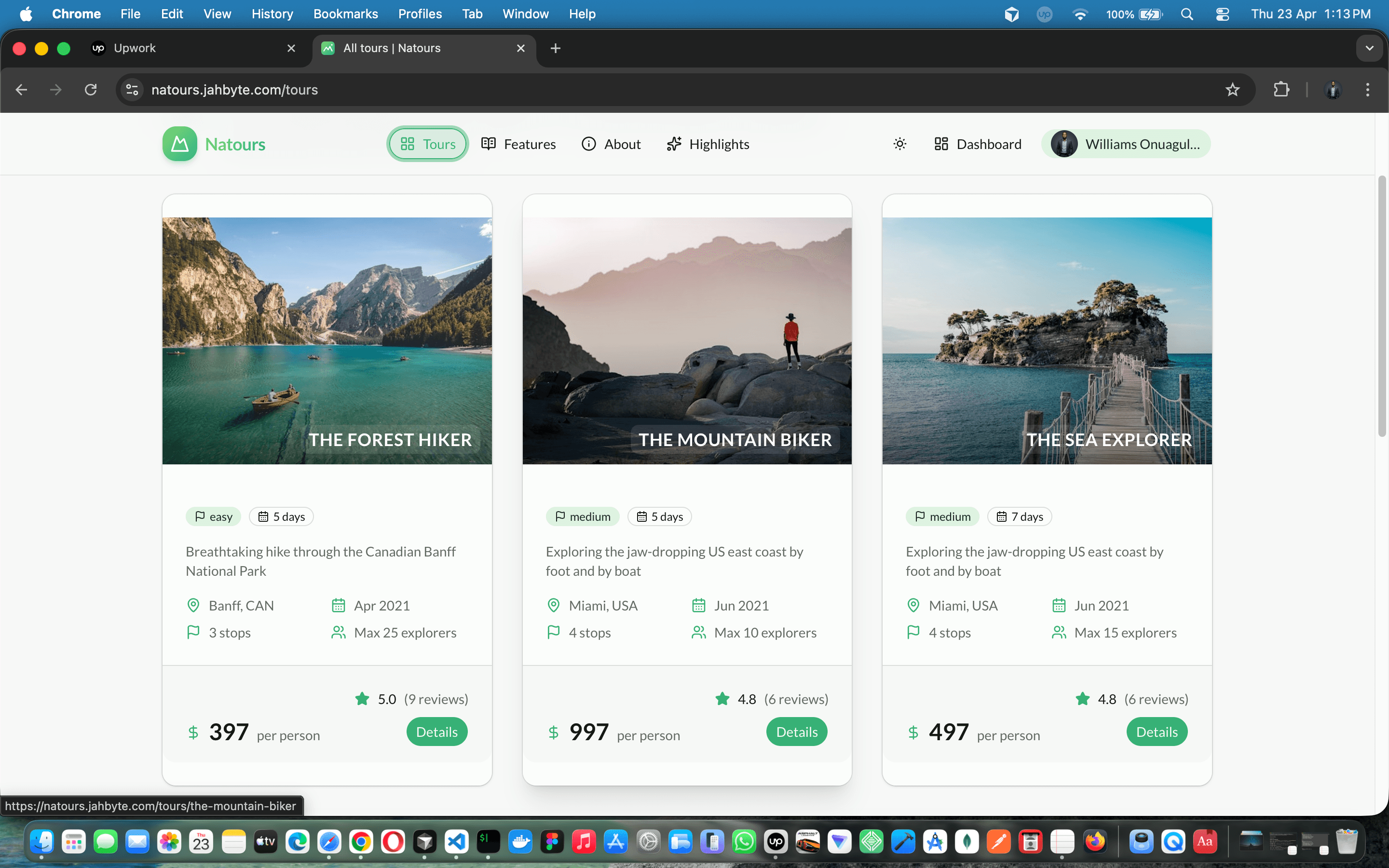Reload the page with the refresh icon

click(x=91, y=90)
